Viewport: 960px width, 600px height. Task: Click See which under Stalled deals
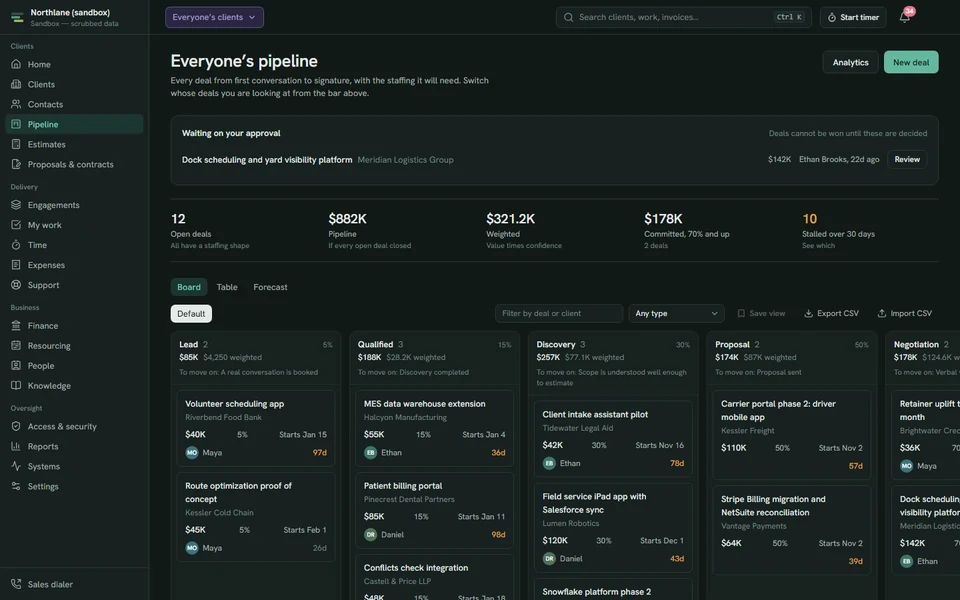click(818, 246)
